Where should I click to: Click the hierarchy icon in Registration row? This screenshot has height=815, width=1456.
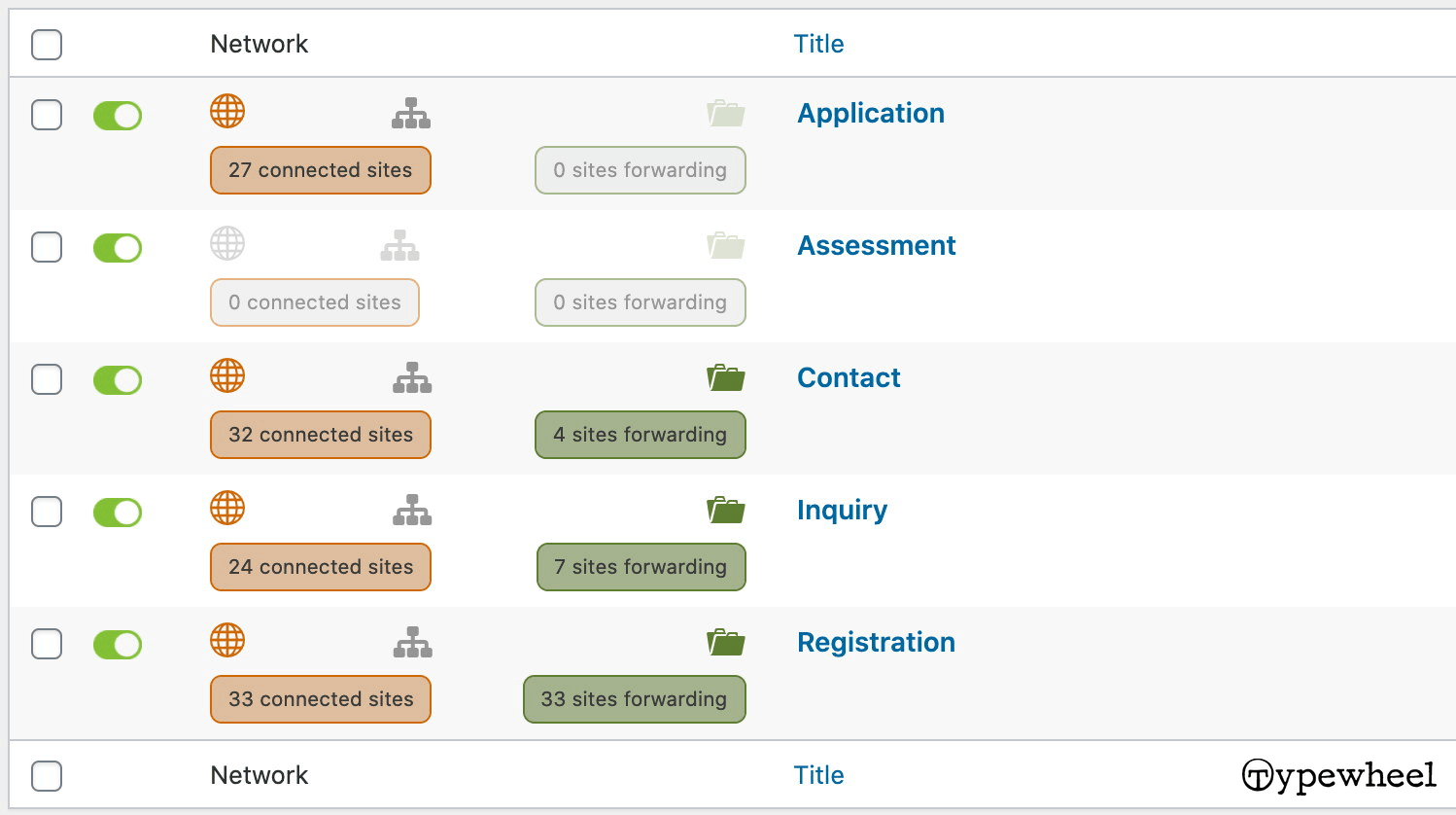(412, 642)
